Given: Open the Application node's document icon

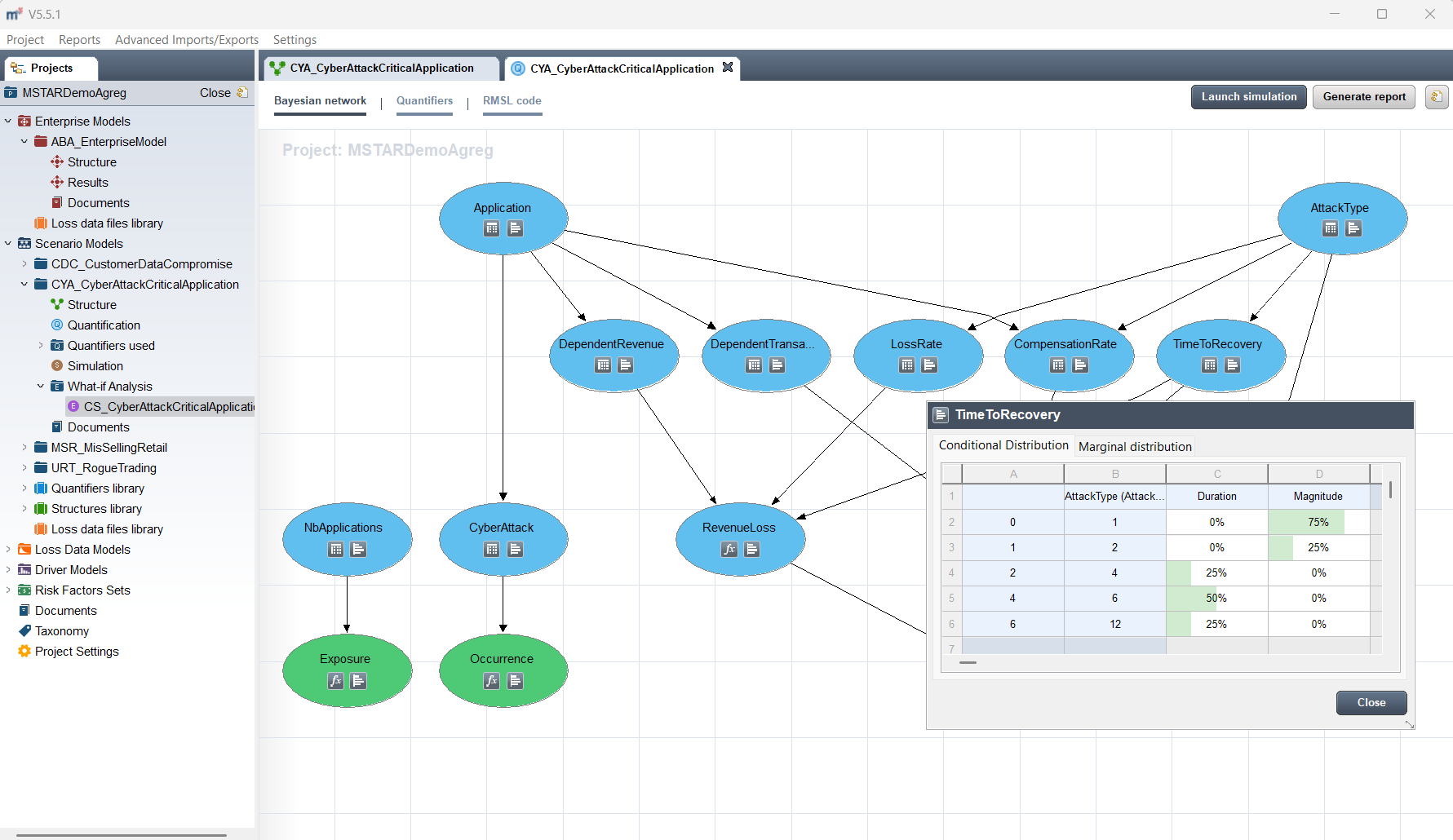Looking at the screenshot, I should [516, 228].
